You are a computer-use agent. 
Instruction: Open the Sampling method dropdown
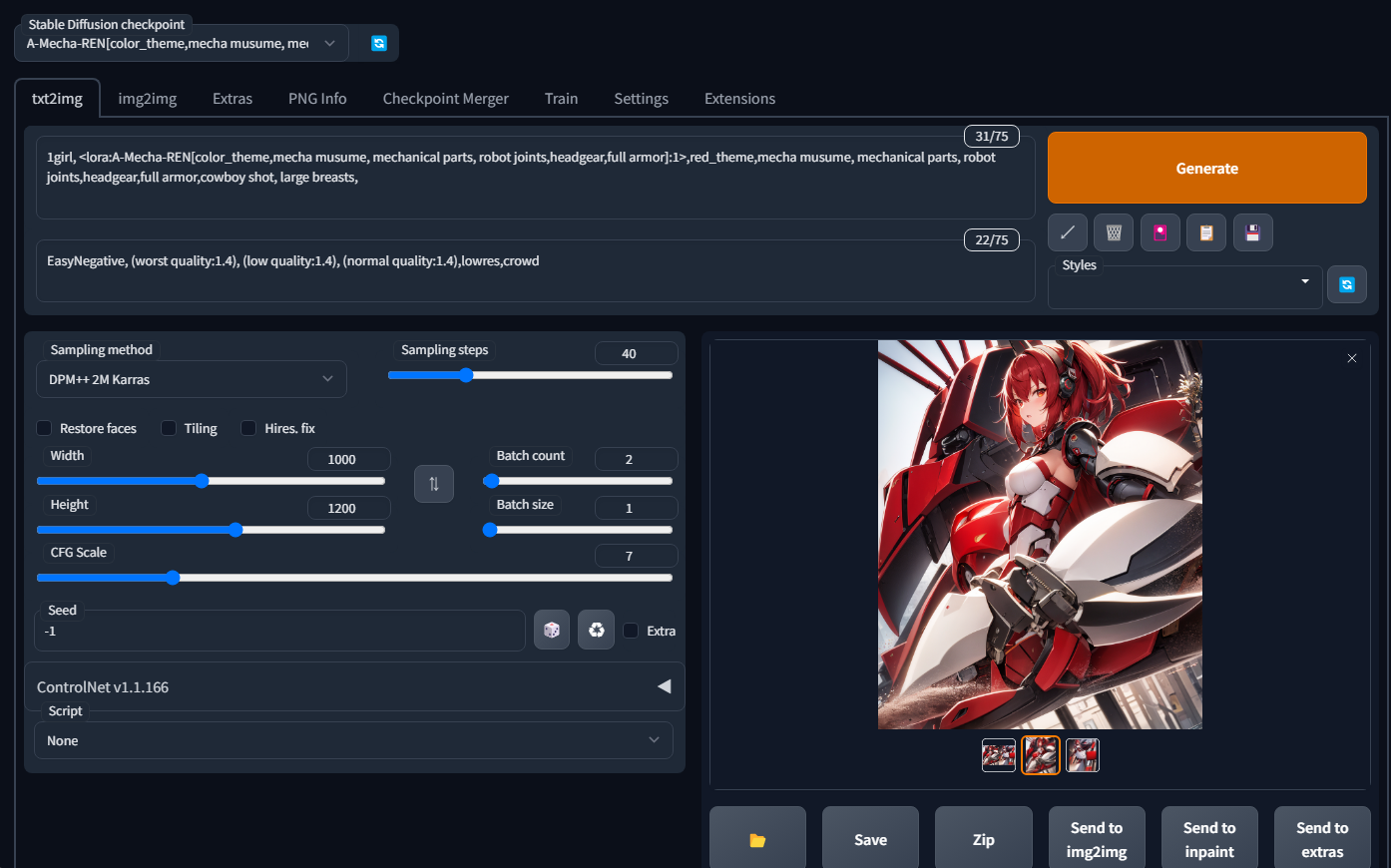coord(191,379)
